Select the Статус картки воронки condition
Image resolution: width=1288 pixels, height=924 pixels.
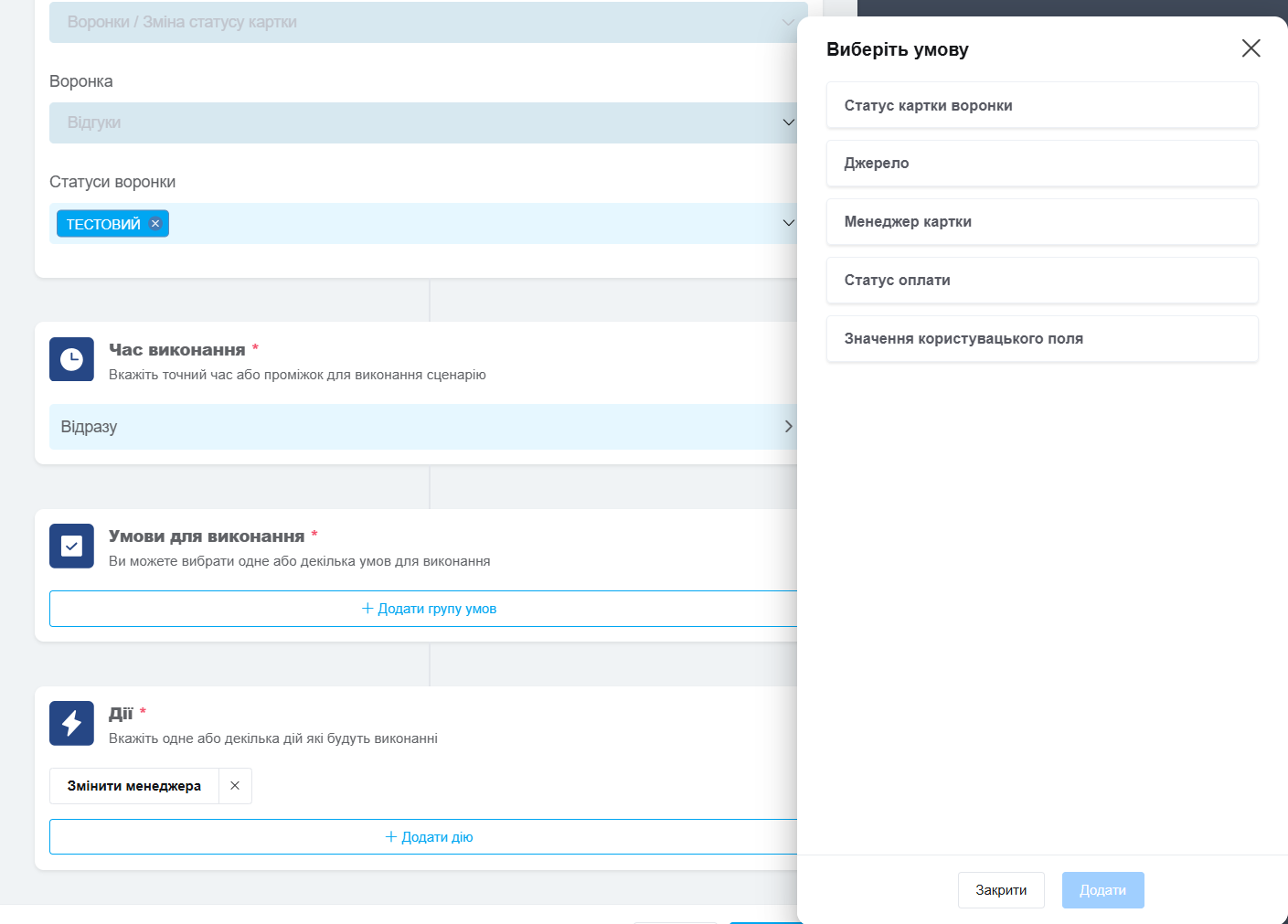click(x=1041, y=105)
